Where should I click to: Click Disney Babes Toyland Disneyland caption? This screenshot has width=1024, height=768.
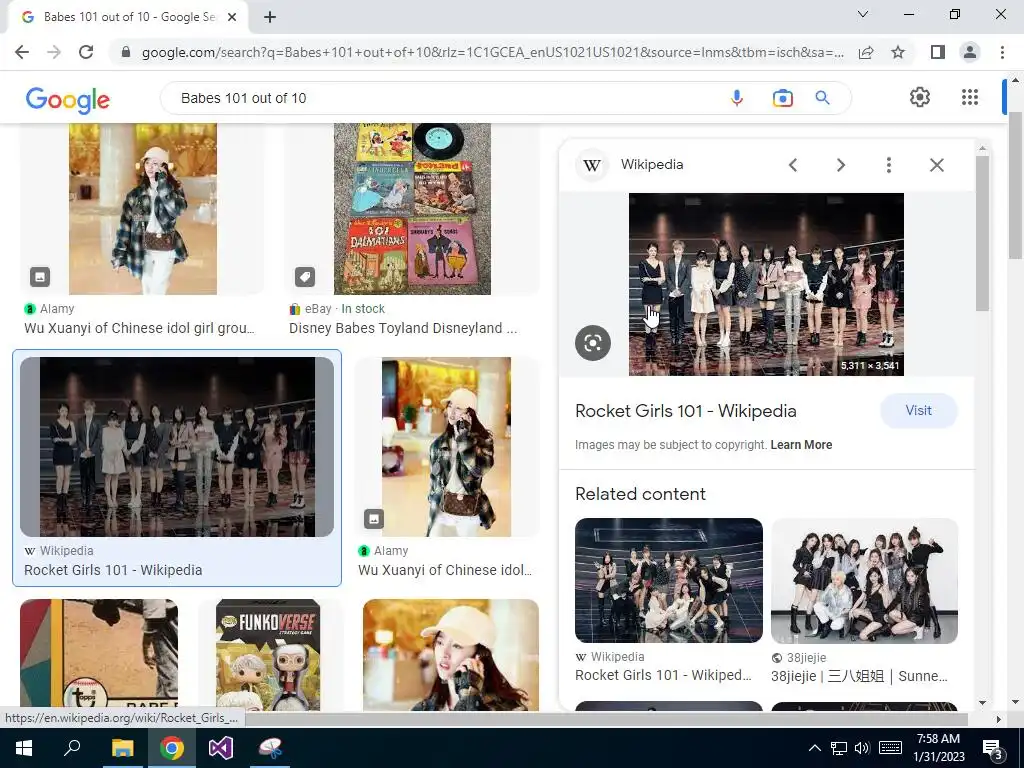(403, 328)
